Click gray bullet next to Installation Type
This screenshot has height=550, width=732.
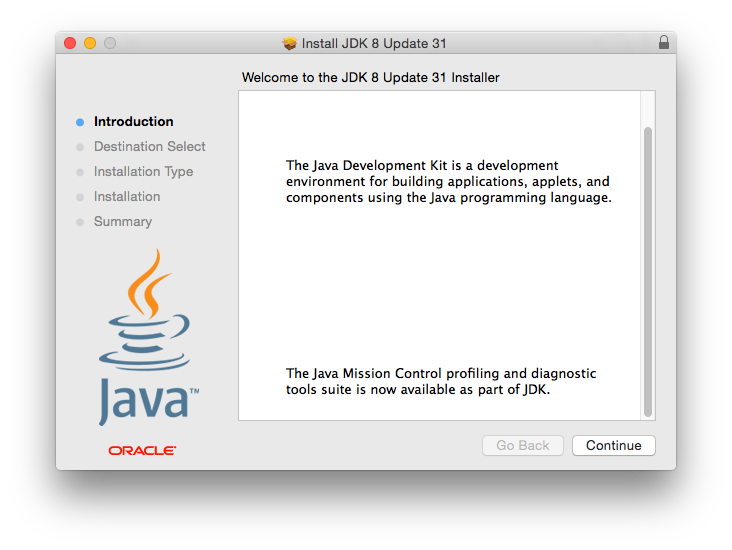point(80,172)
